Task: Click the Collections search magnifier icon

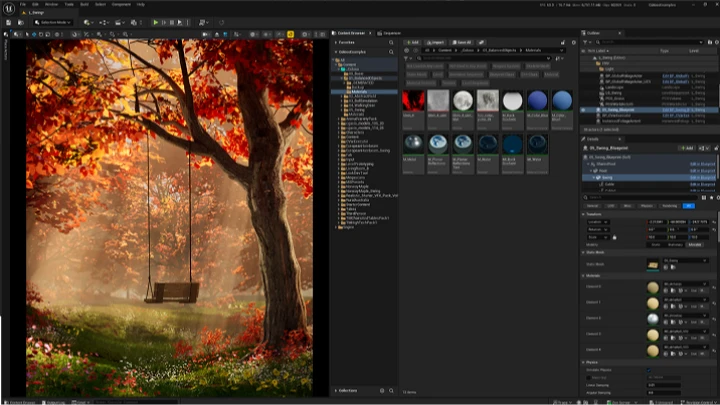Action: [x=391, y=391]
